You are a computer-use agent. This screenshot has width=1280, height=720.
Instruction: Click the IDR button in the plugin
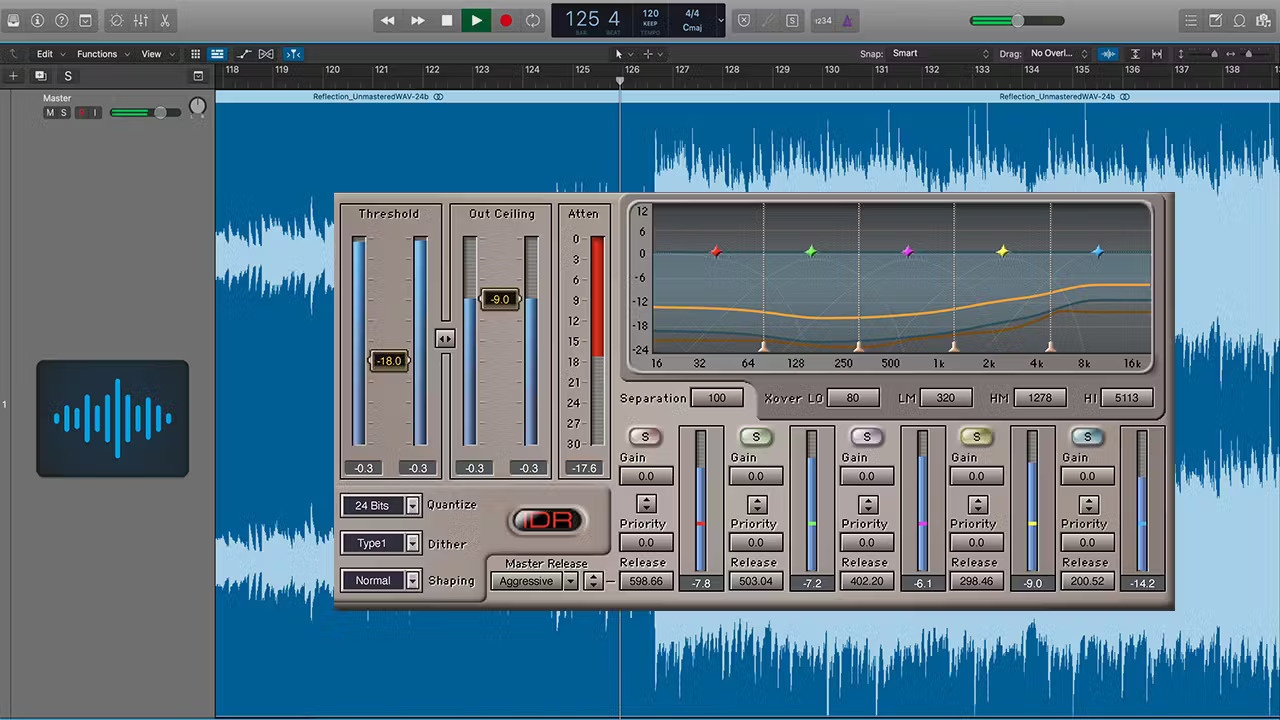pos(546,520)
